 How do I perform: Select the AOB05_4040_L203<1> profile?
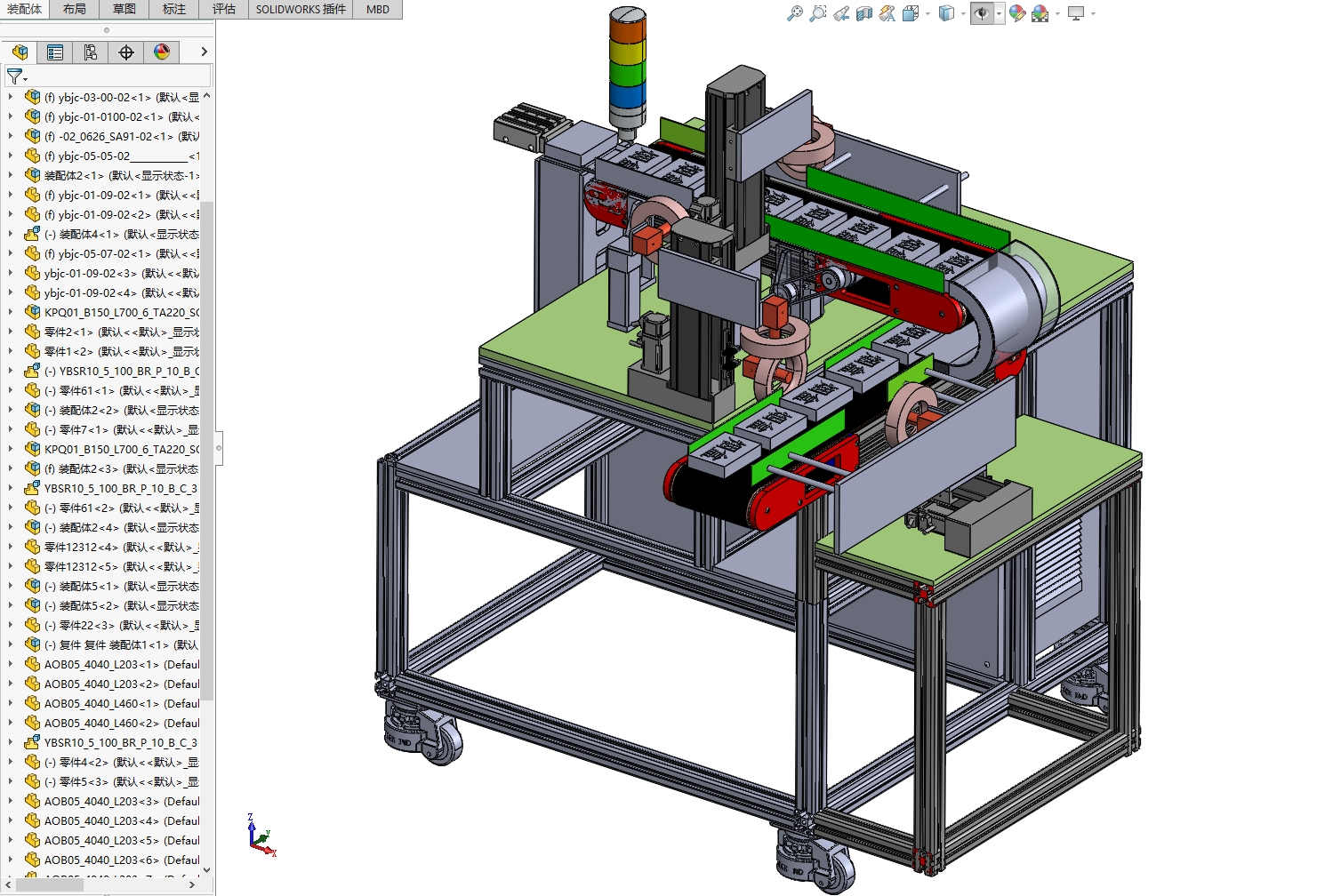[112, 664]
